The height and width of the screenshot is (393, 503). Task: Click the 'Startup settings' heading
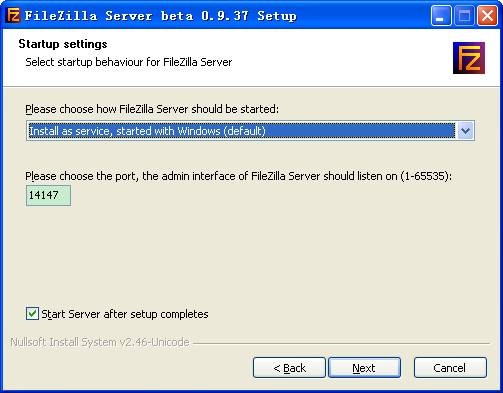63,44
